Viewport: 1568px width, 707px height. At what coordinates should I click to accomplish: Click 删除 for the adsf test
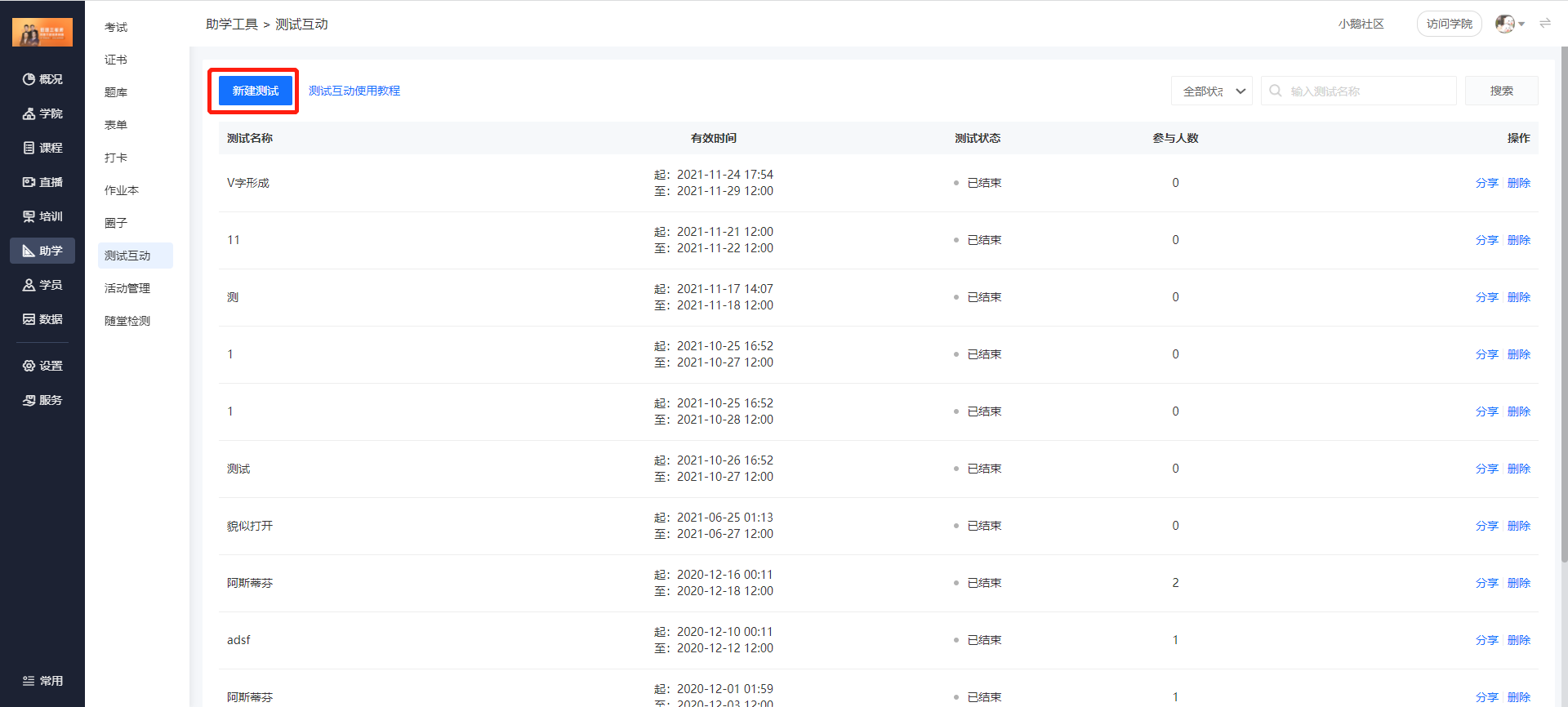pyautogui.click(x=1519, y=640)
